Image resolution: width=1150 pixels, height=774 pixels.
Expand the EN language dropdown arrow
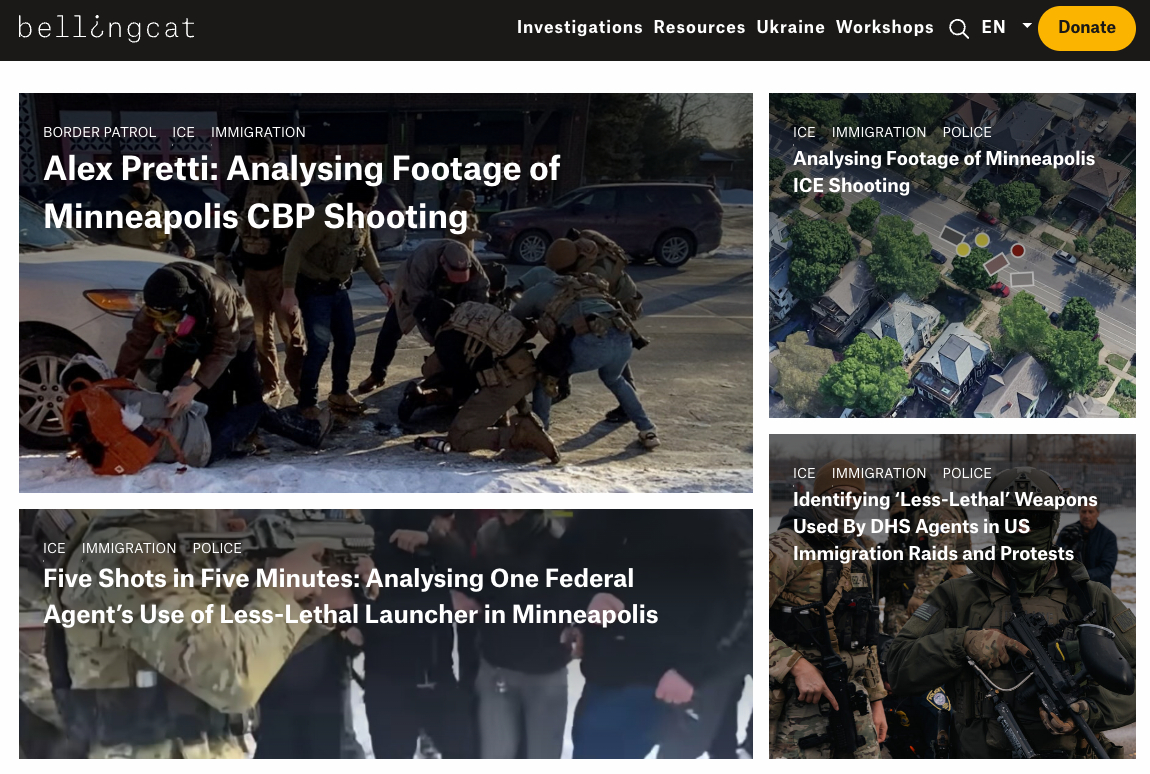pyautogui.click(x=1026, y=27)
